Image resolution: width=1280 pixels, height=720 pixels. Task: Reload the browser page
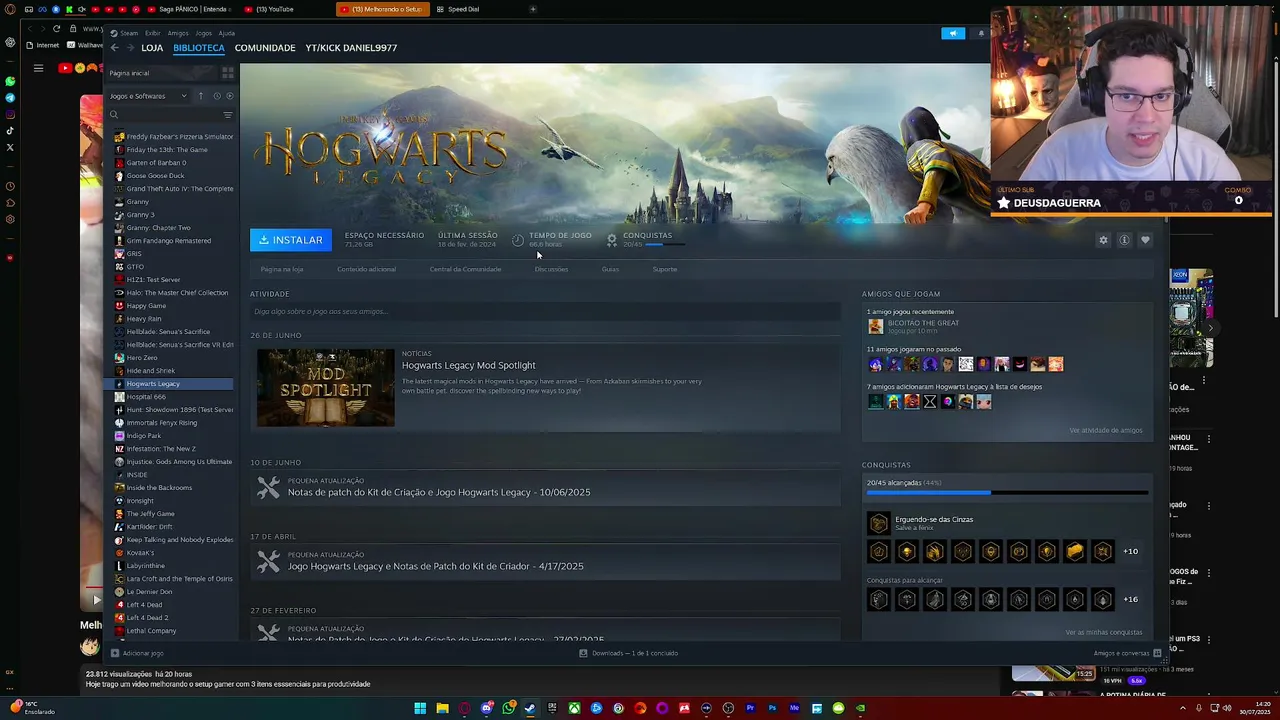pos(56,29)
